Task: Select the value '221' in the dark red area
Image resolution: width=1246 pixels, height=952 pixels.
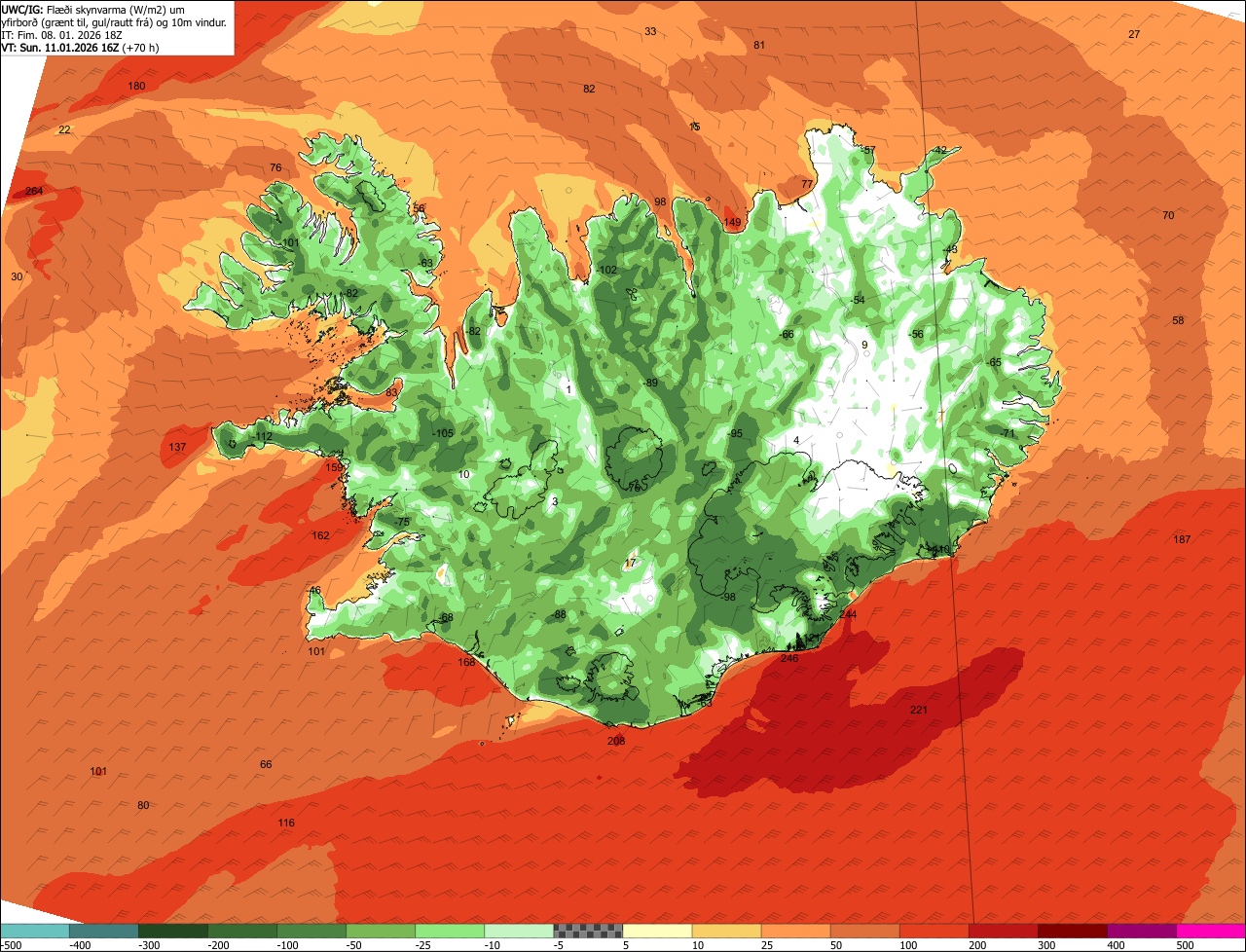Action: (x=919, y=711)
